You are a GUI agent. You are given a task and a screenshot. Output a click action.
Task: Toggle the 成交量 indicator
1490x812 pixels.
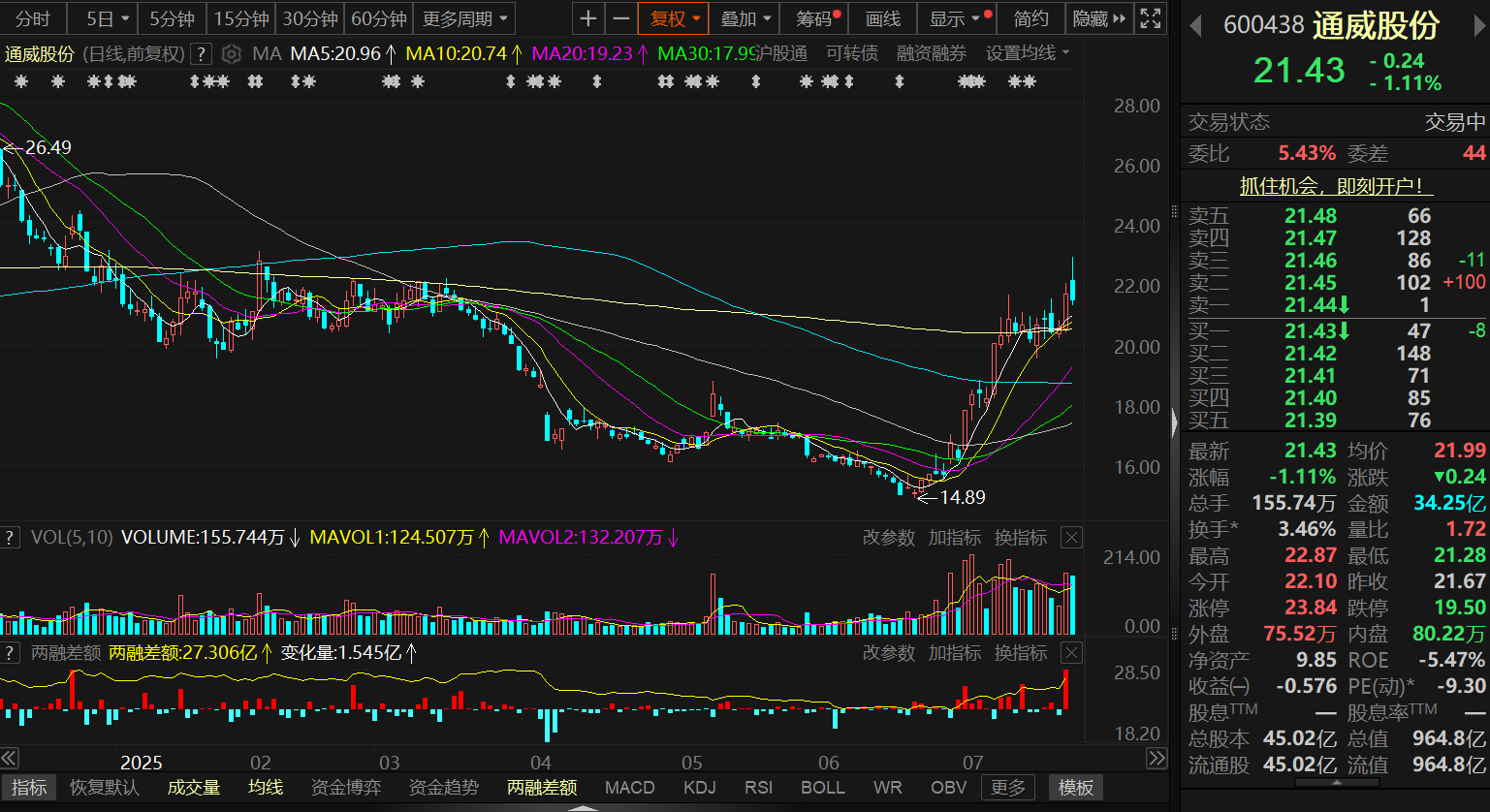point(194,787)
